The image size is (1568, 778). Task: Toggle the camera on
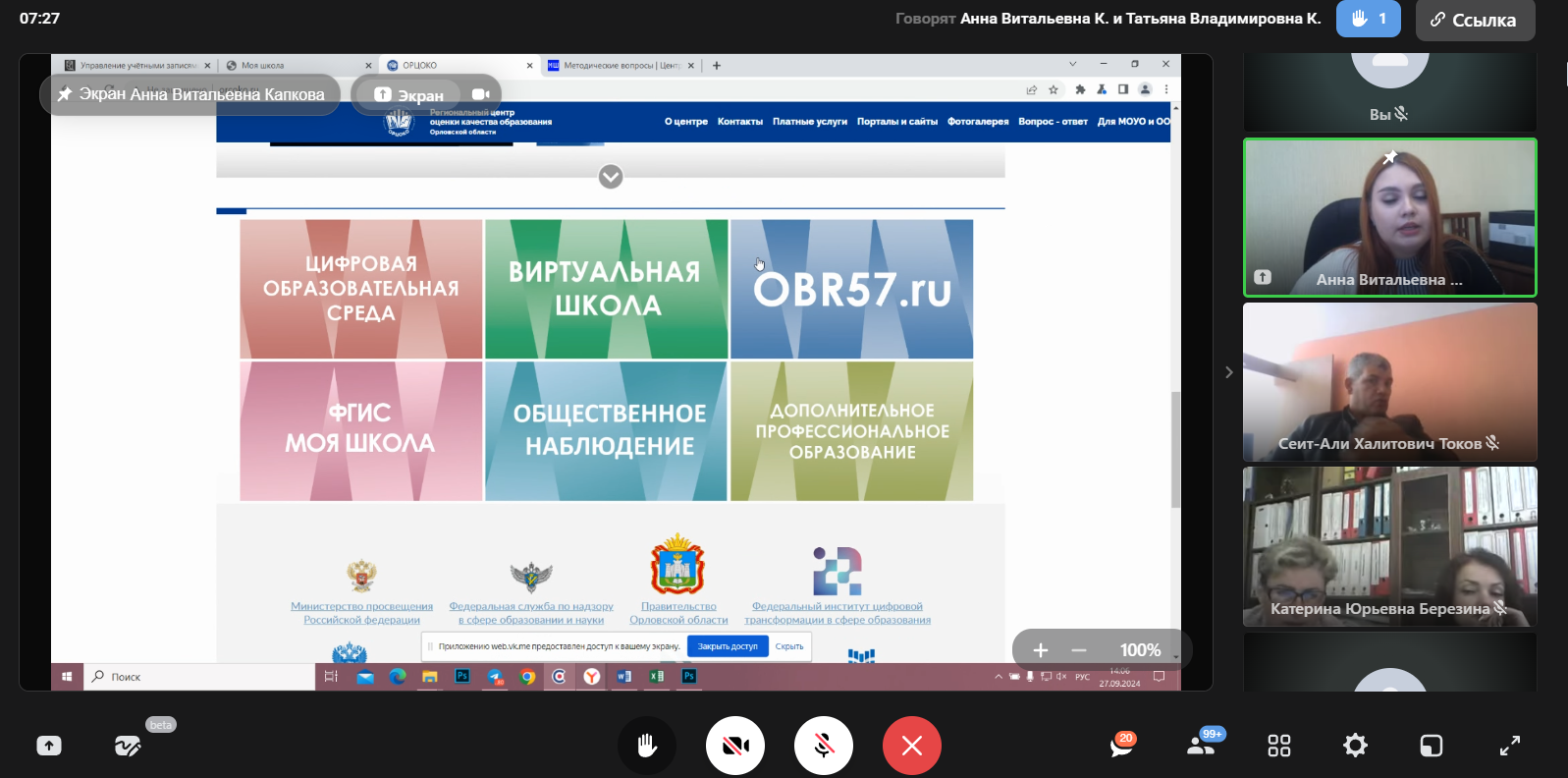pos(734,746)
